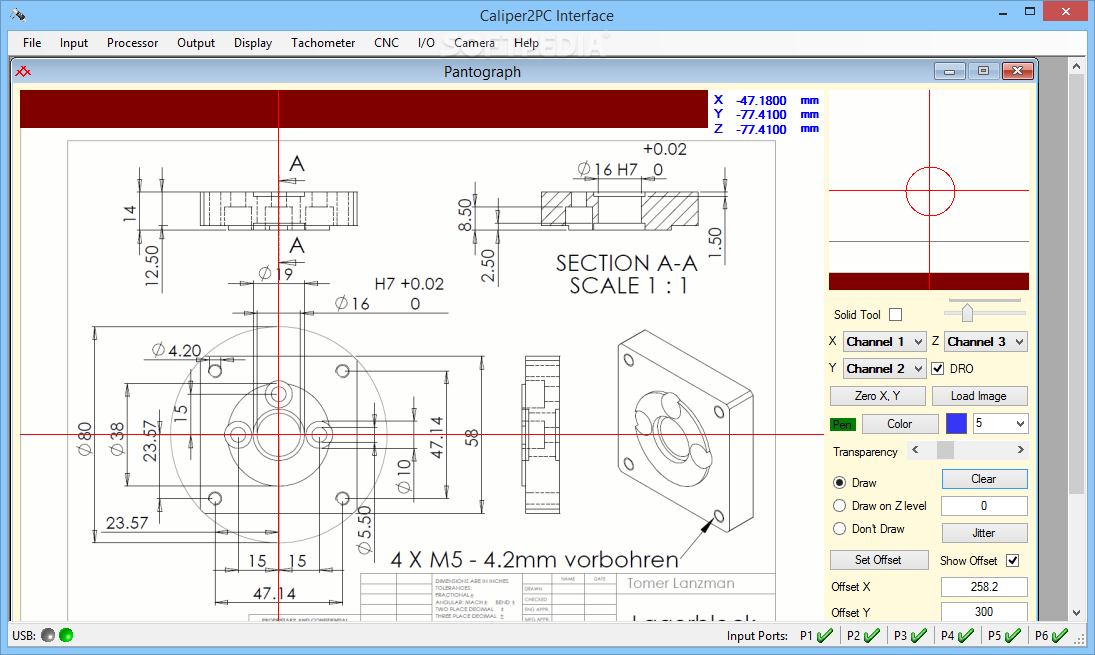This screenshot has width=1095, height=655.
Task: Open the Help menu
Action: (527, 43)
